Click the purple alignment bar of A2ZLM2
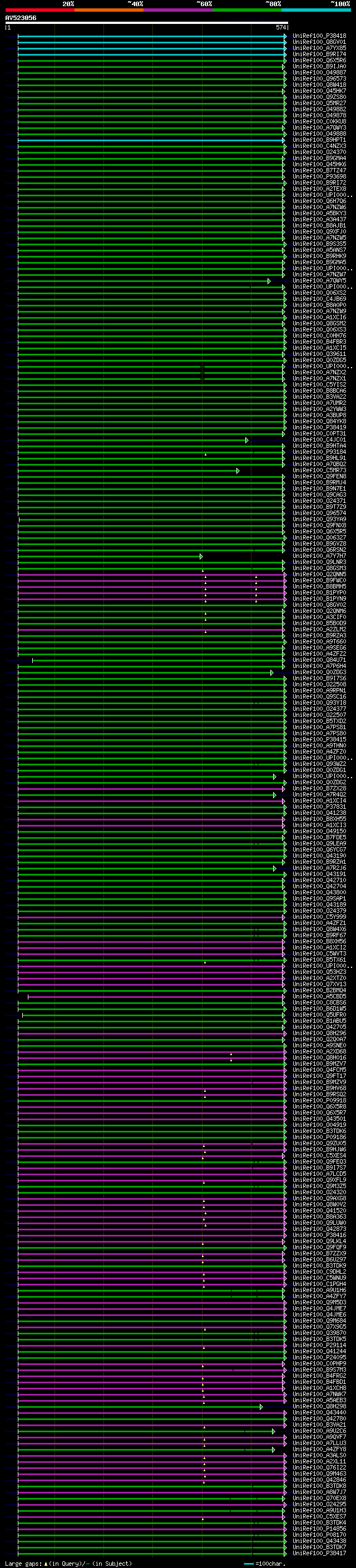The height and width of the screenshot is (1568, 356). [150, 630]
